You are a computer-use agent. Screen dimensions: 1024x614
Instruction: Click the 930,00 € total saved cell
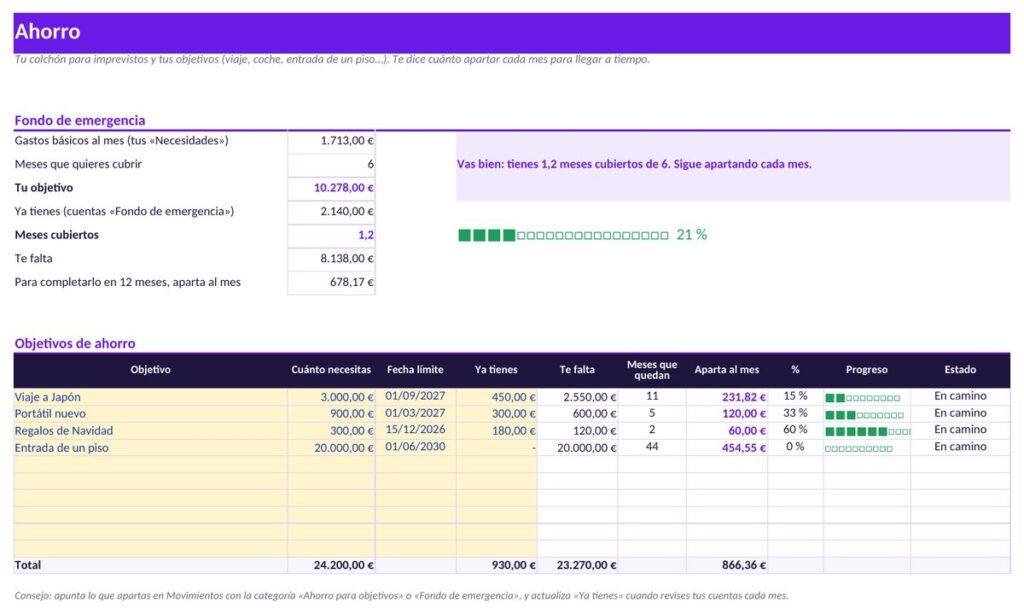(496, 565)
